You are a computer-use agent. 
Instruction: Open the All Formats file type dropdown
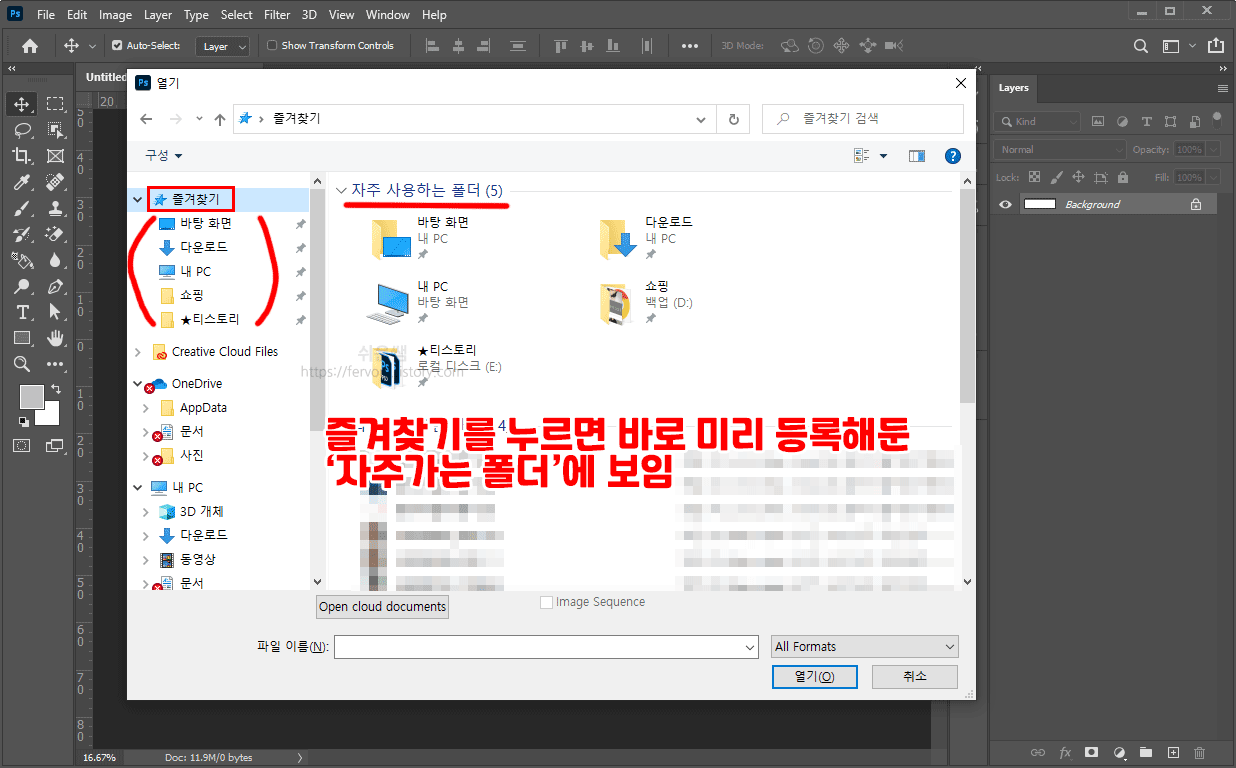[x=865, y=647]
